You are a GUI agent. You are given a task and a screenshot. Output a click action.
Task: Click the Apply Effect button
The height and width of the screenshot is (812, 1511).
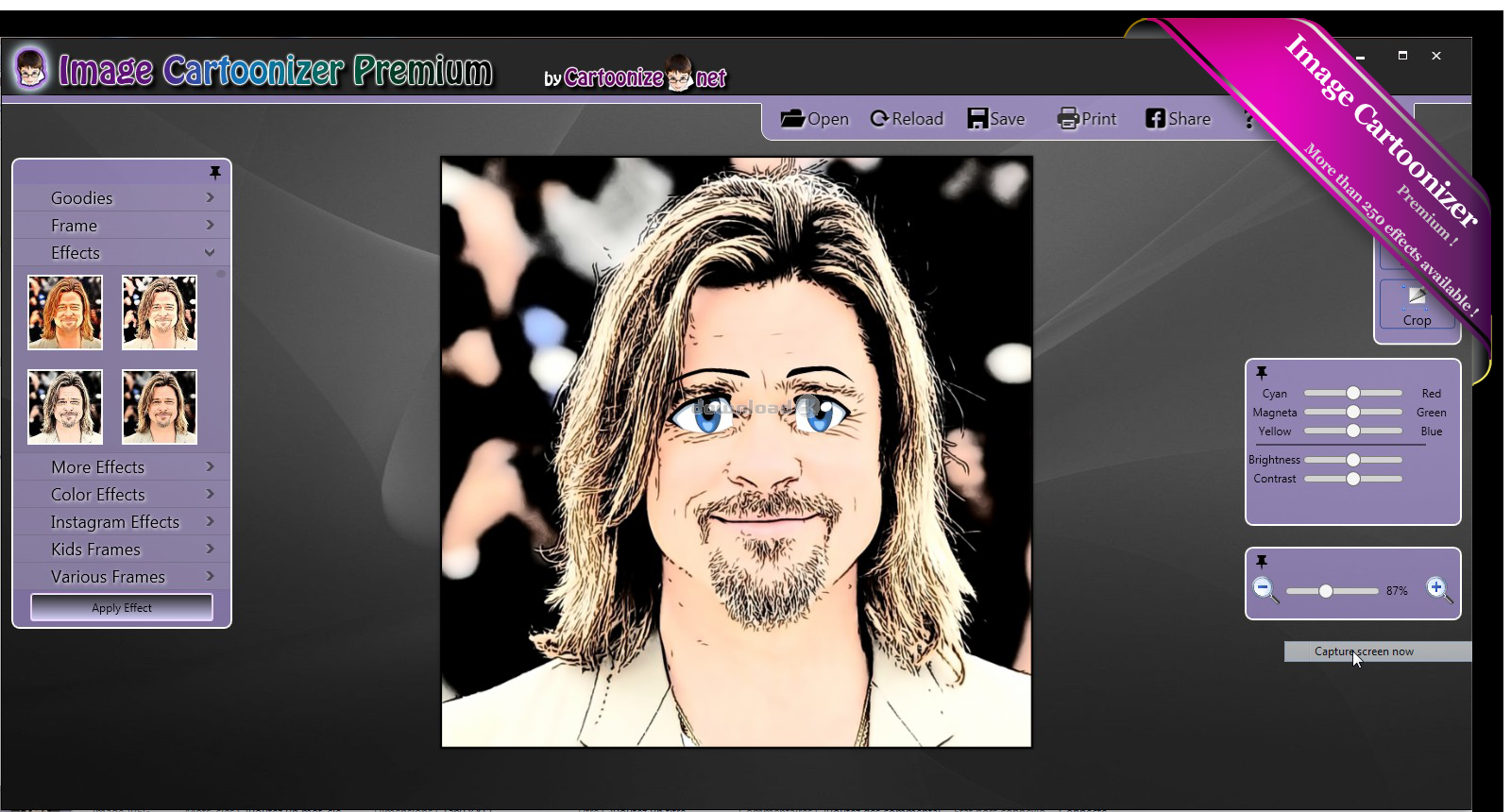[x=122, y=608]
